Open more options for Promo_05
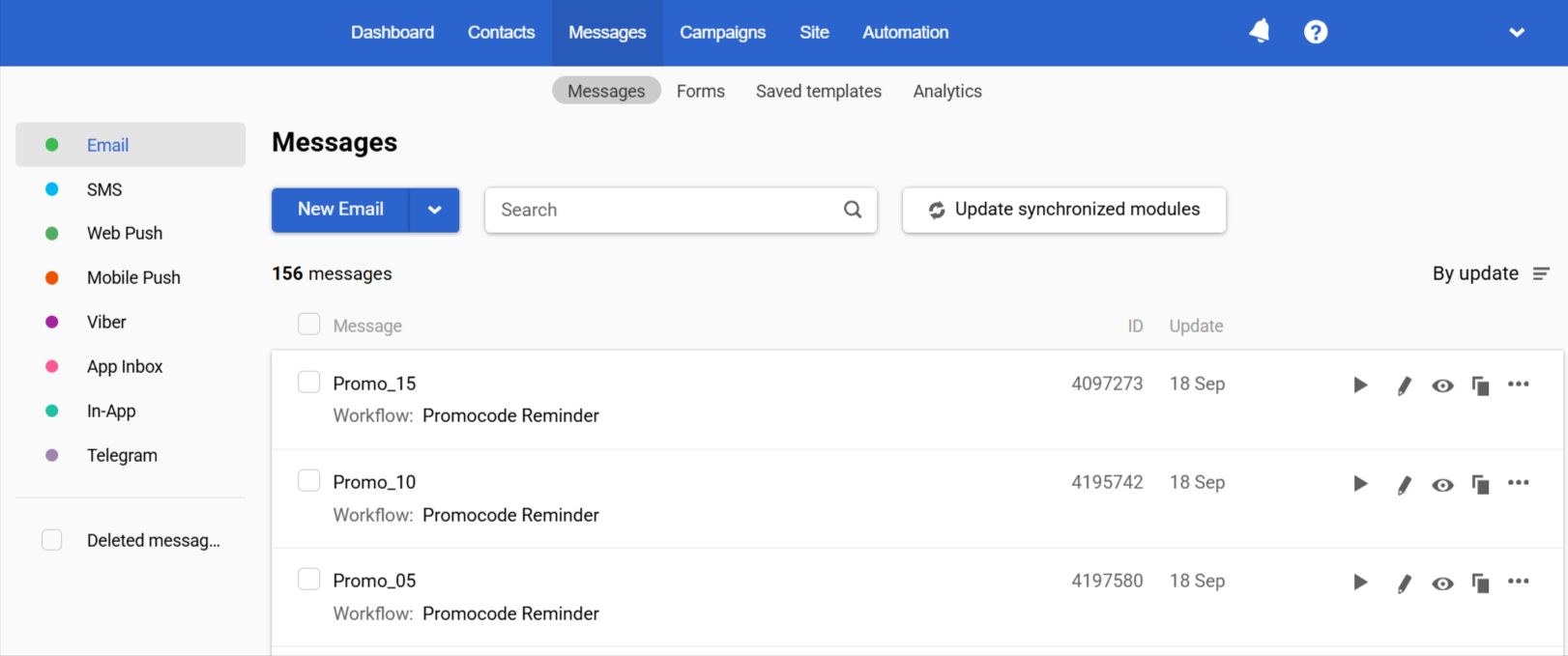The height and width of the screenshot is (656, 1568). coord(1519,581)
